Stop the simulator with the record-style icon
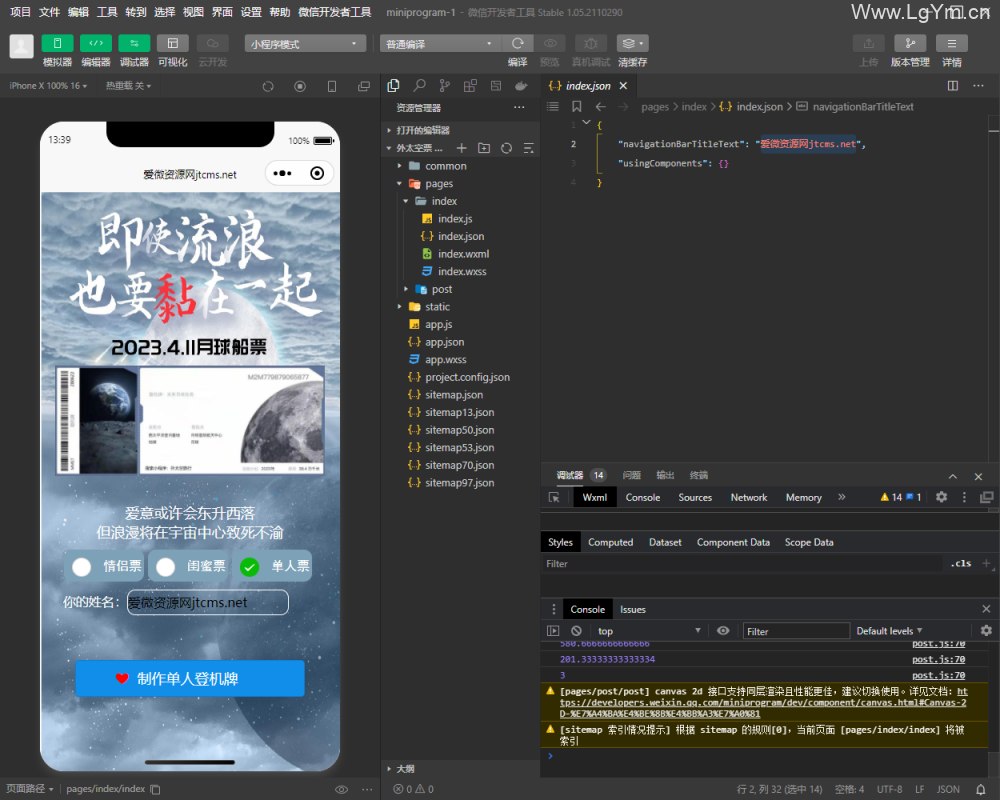This screenshot has width=1000, height=800. (300, 86)
